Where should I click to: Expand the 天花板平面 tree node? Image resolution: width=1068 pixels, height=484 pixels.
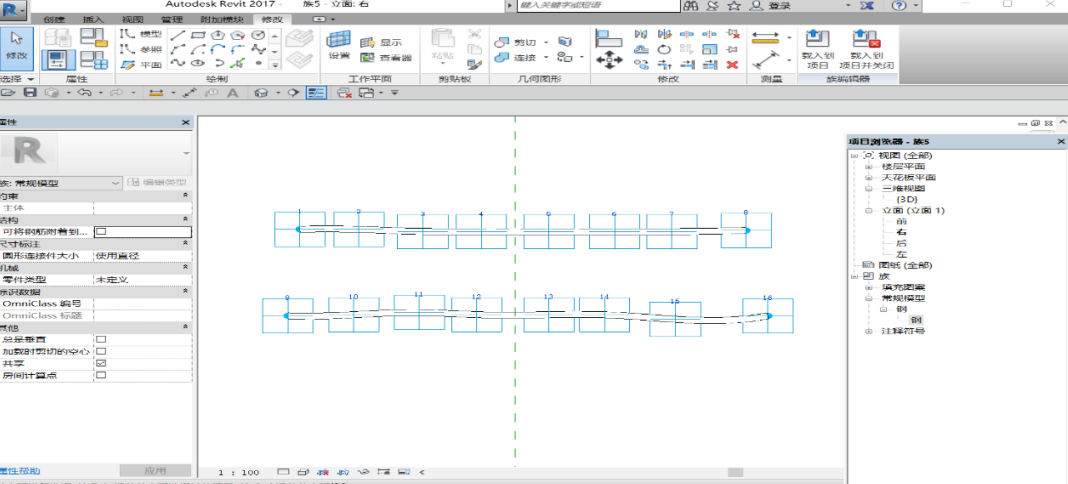(x=868, y=178)
